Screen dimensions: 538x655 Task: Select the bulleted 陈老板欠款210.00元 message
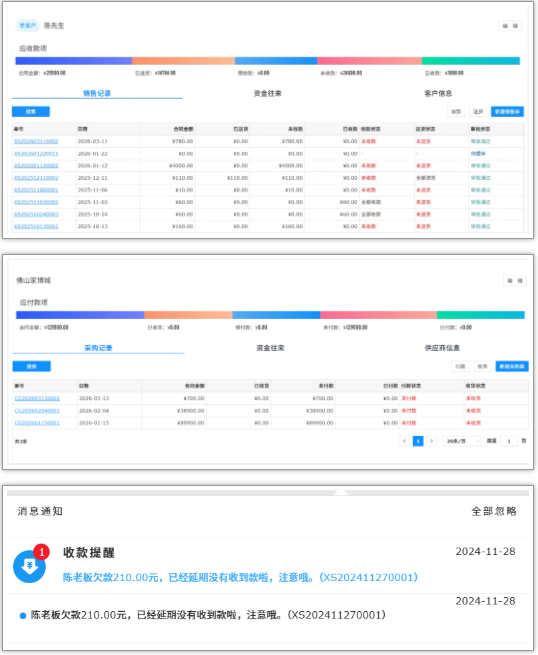tap(208, 615)
